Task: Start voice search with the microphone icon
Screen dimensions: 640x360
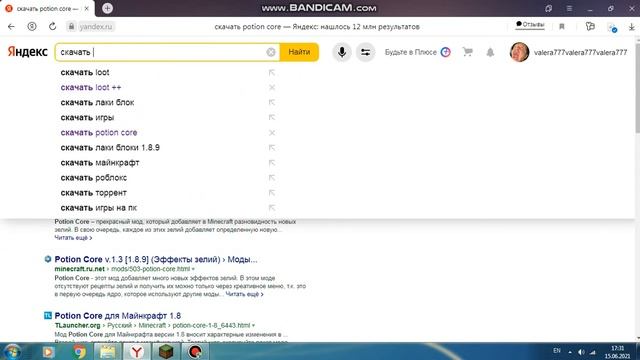Action: coord(342,52)
